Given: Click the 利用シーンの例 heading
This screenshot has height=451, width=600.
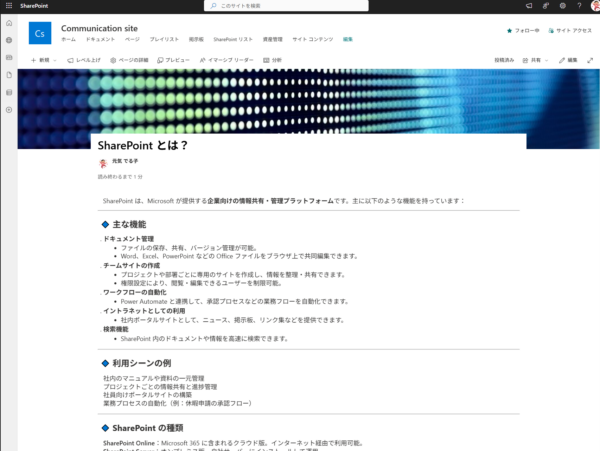Looking at the screenshot, I should coord(142,363).
